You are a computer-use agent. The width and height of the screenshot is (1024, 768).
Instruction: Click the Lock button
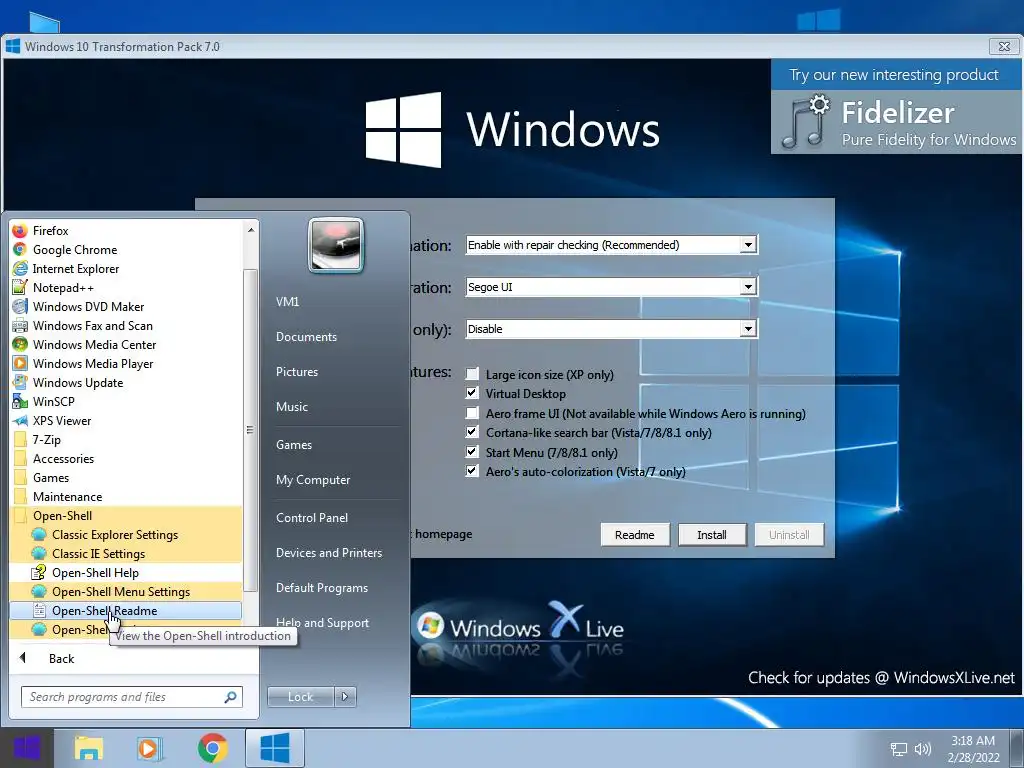pos(300,697)
